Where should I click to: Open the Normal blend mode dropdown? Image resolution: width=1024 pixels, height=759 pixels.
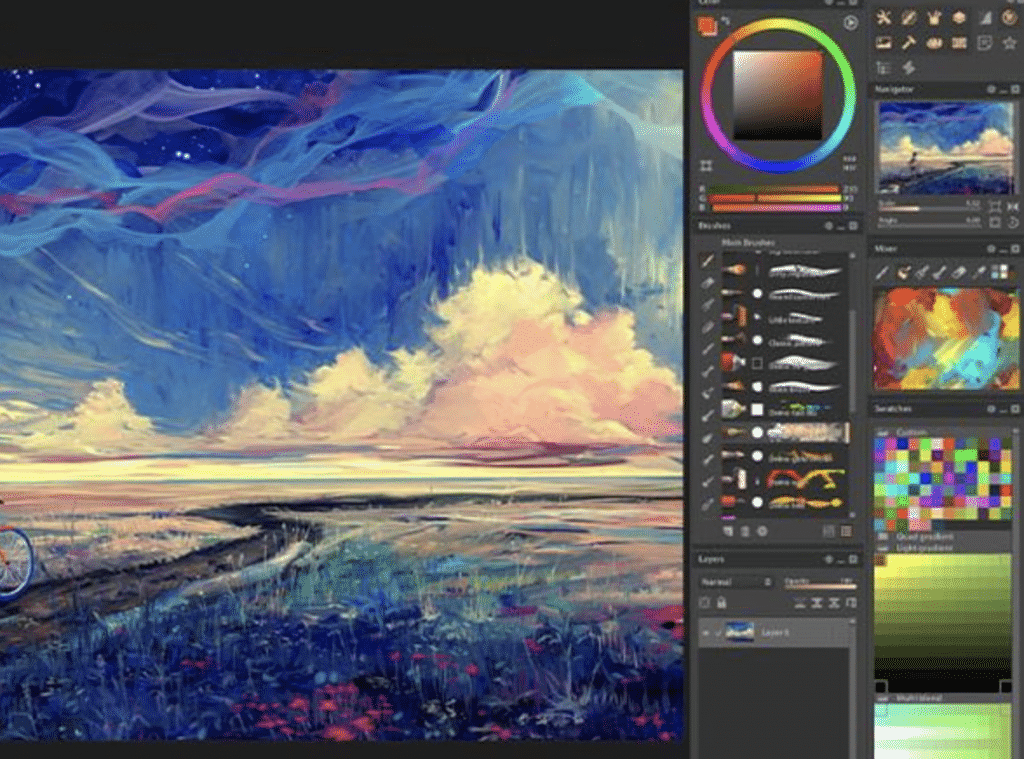click(737, 582)
